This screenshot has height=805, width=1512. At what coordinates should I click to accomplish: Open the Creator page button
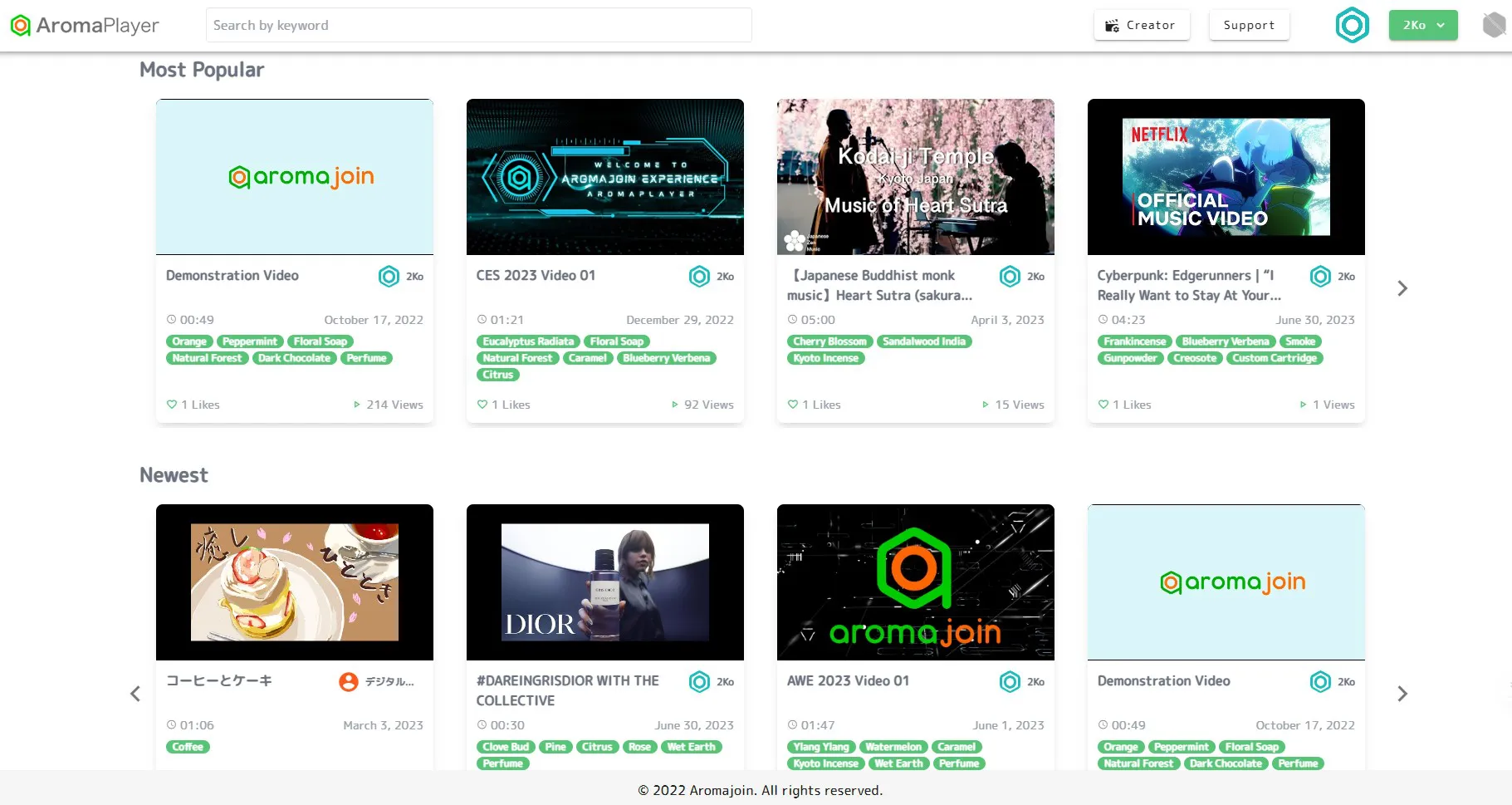point(1142,25)
